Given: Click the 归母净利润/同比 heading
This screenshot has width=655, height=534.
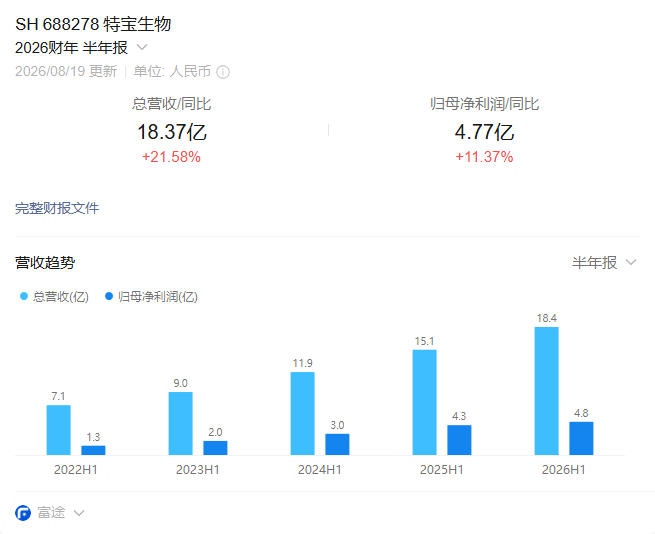Looking at the screenshot, I should point(485,104).
